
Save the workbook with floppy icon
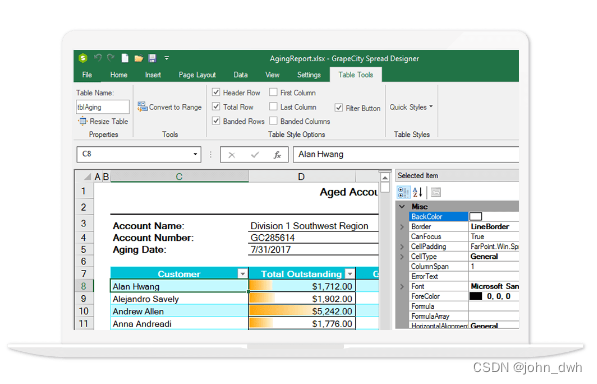pos(152,58)
